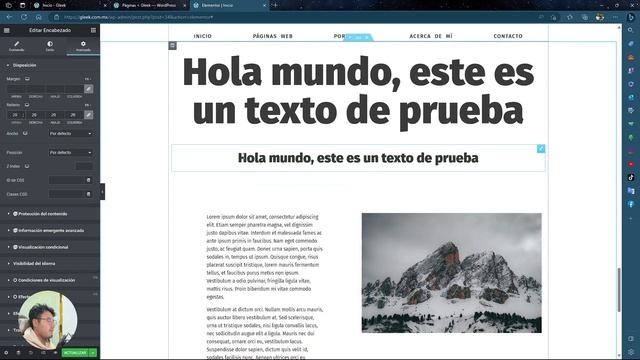Expand Visibilidad del idioma section
The image size is (640, 360).
[x=50, y=264]
